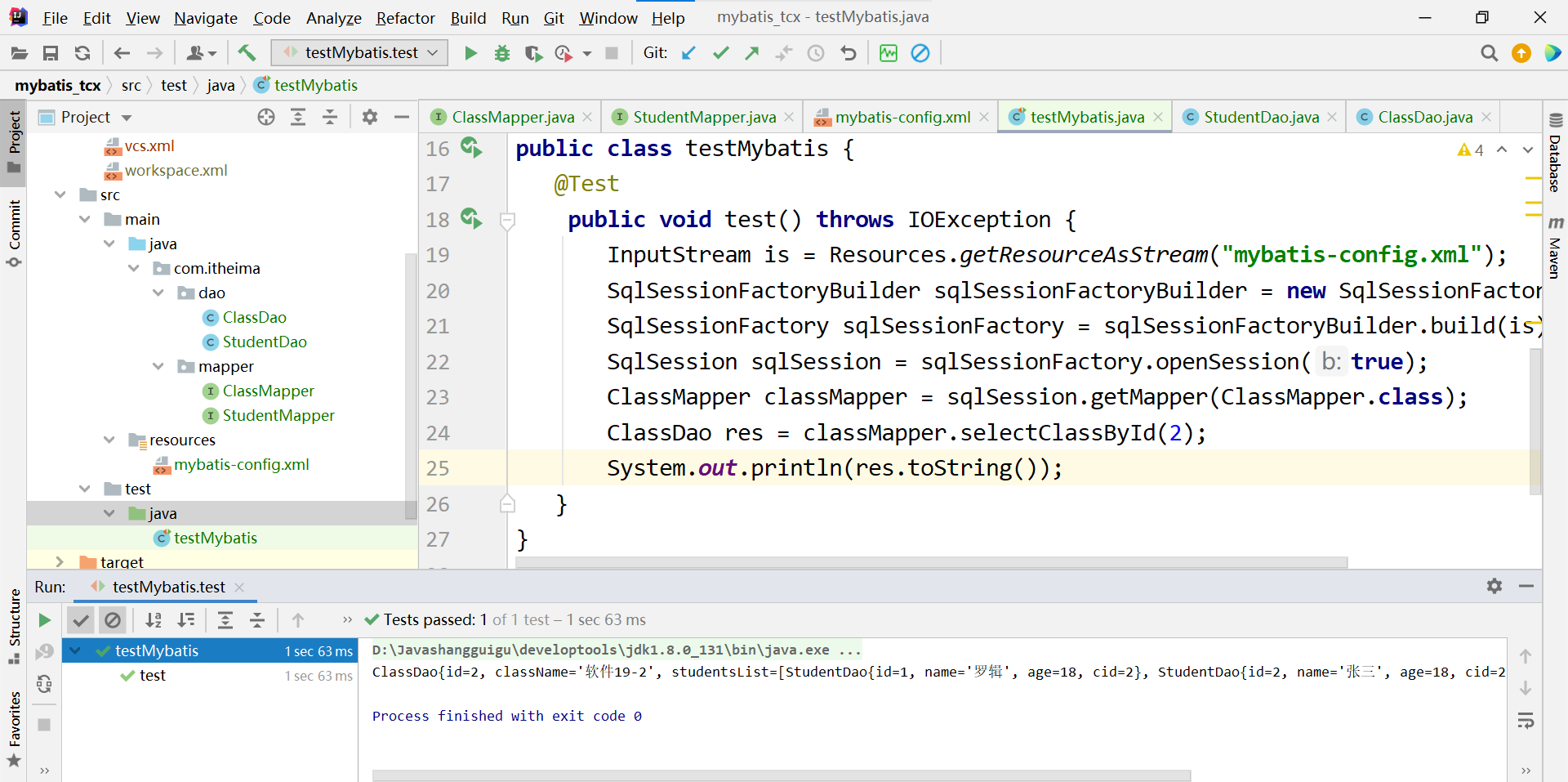This screenshot has height=782, width=1568.
Task: Navigate forward with right arrow
Action: click(154, 53)
